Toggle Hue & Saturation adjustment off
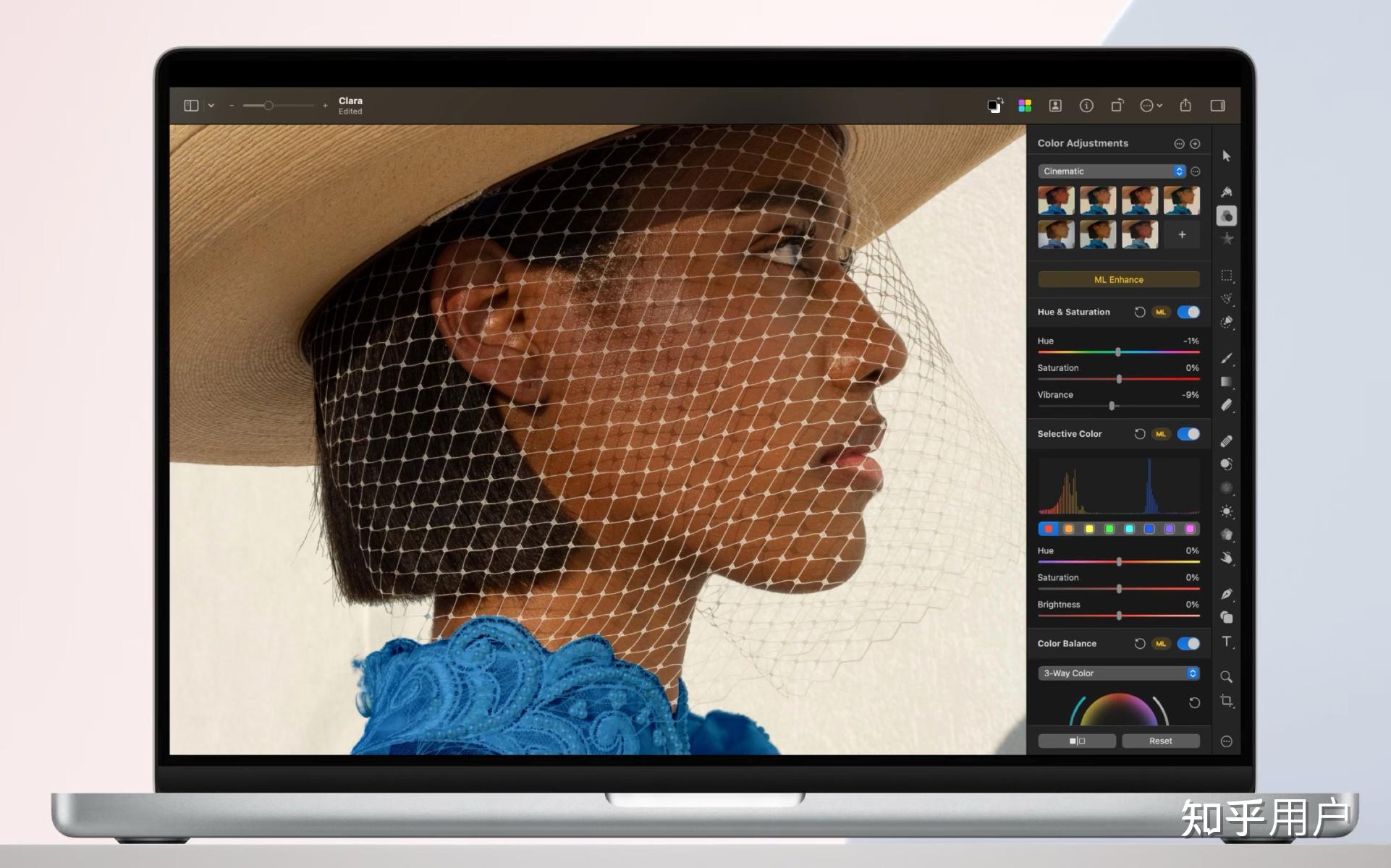The height and width of the screenshot is (868, 1391). (x=1189, y=312)
